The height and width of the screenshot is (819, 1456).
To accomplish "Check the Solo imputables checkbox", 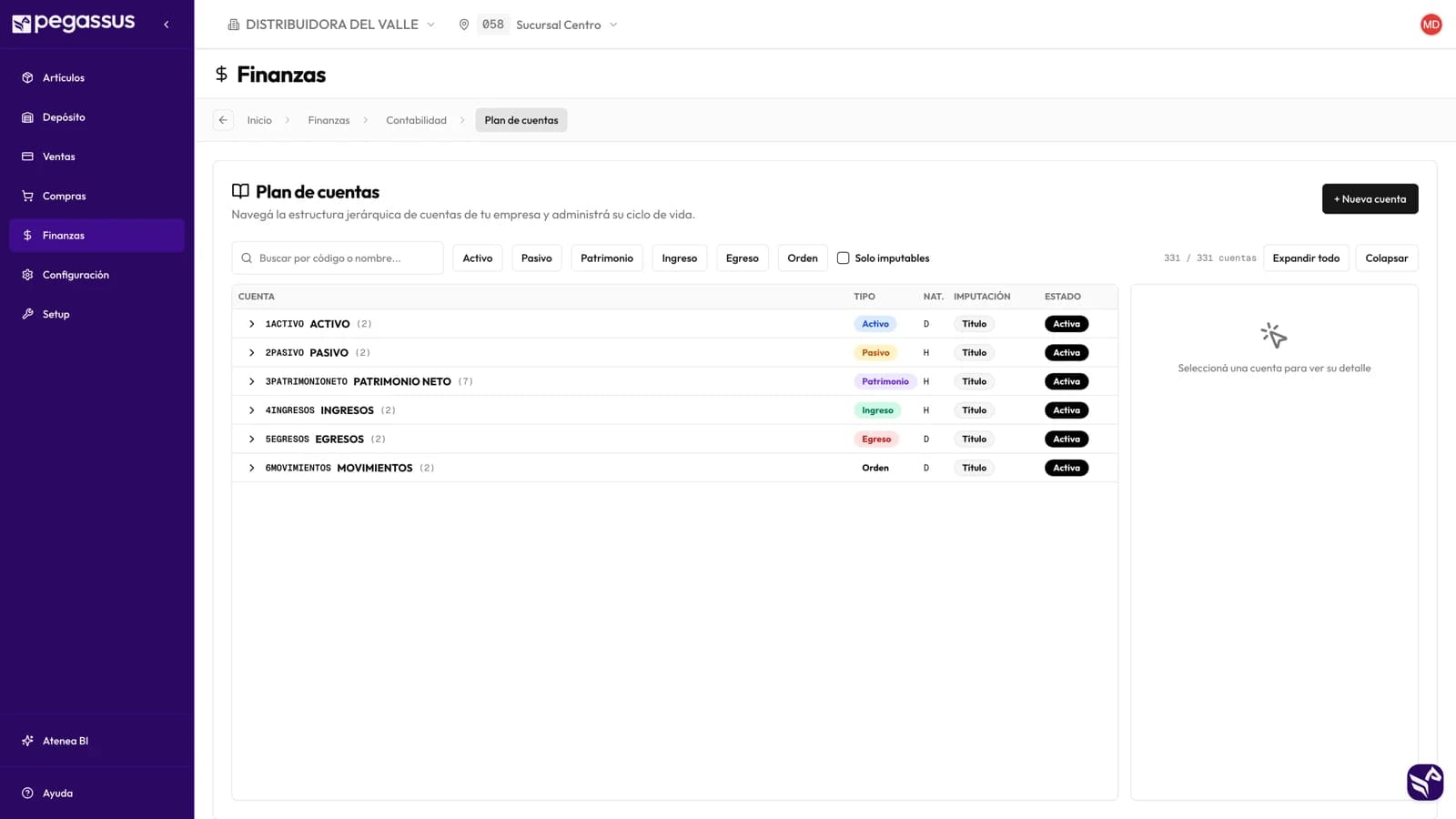I will pyautogui.click(x=844, y=258).
